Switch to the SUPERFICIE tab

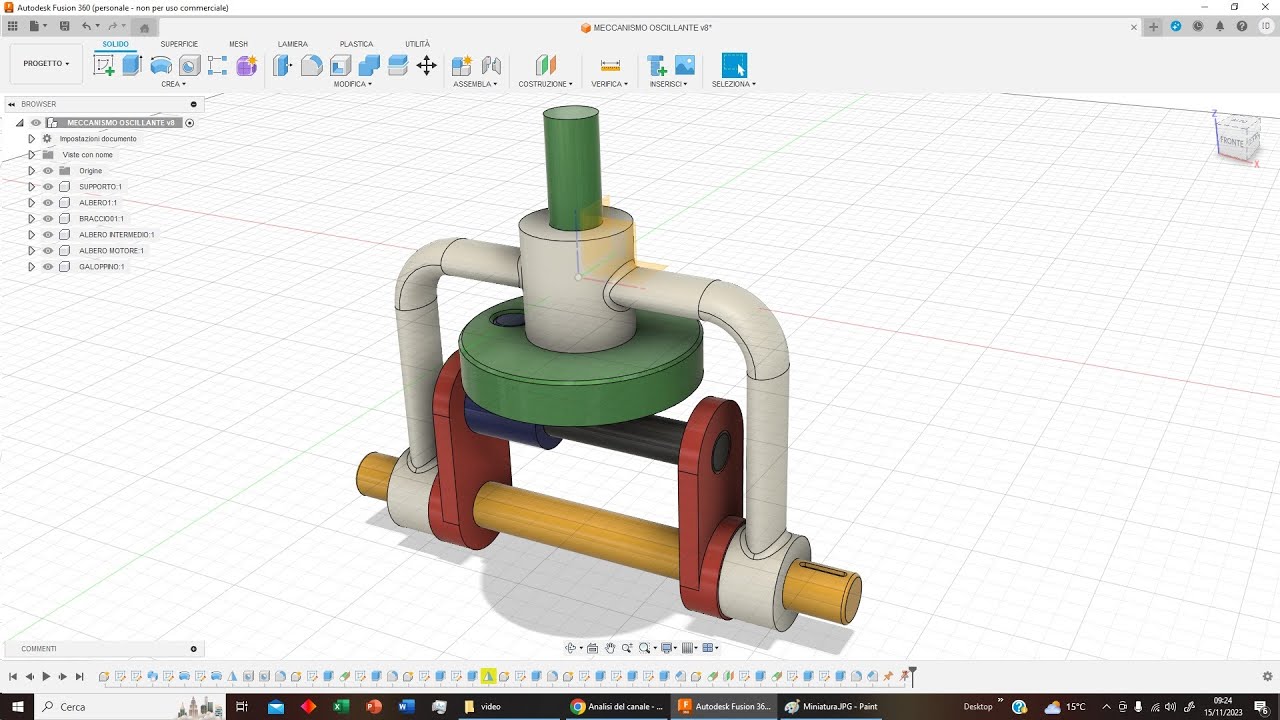(179, 44)
